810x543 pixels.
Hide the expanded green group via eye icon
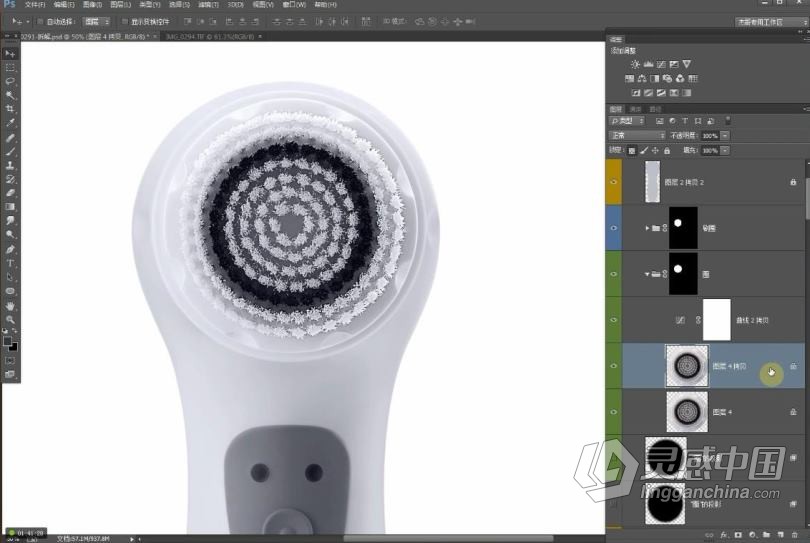pos(614,274)
